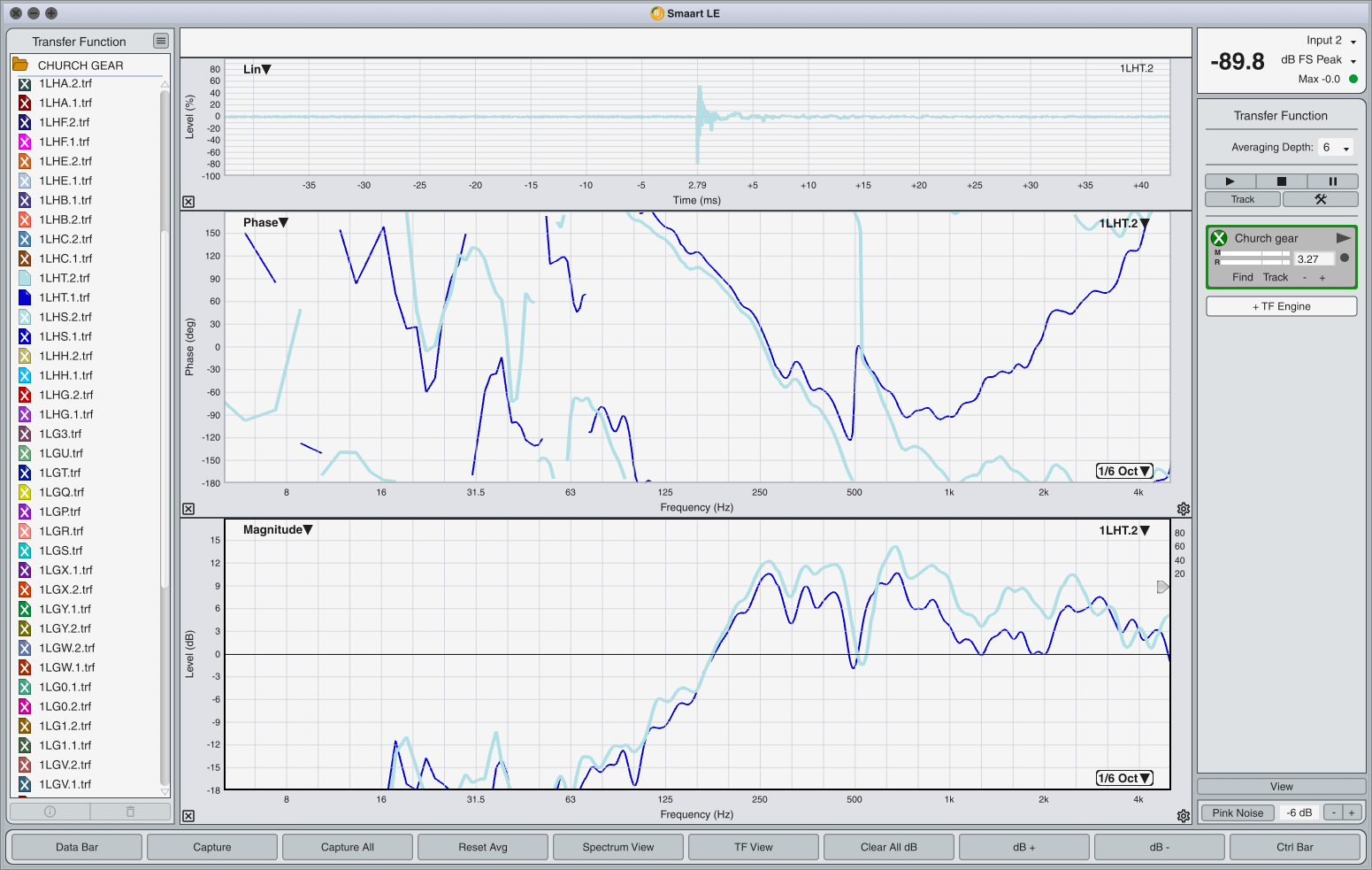Toggle visibility of 1LHE.2.trf trace
Image resolution: width=1372 pixels, height=870 pixels.
pyautogui.click(x=25, y=162)
